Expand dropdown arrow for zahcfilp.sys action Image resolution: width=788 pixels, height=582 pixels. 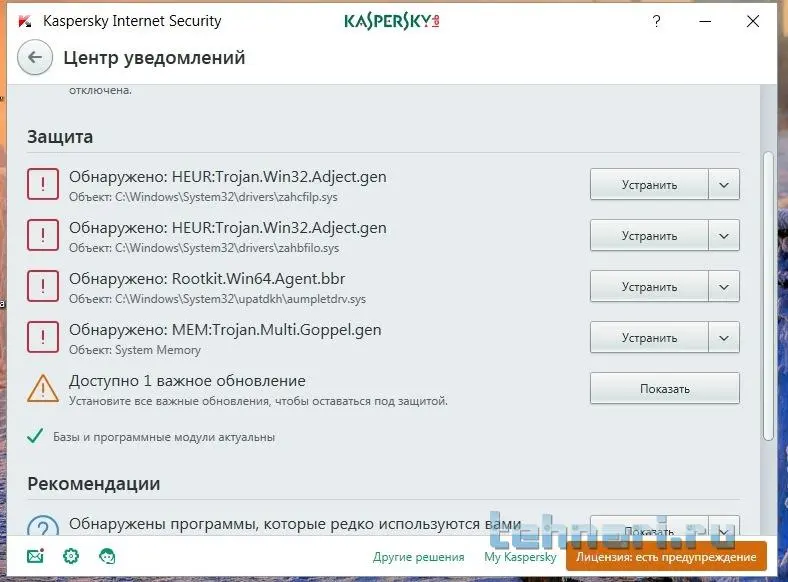[x=724, y=184]
